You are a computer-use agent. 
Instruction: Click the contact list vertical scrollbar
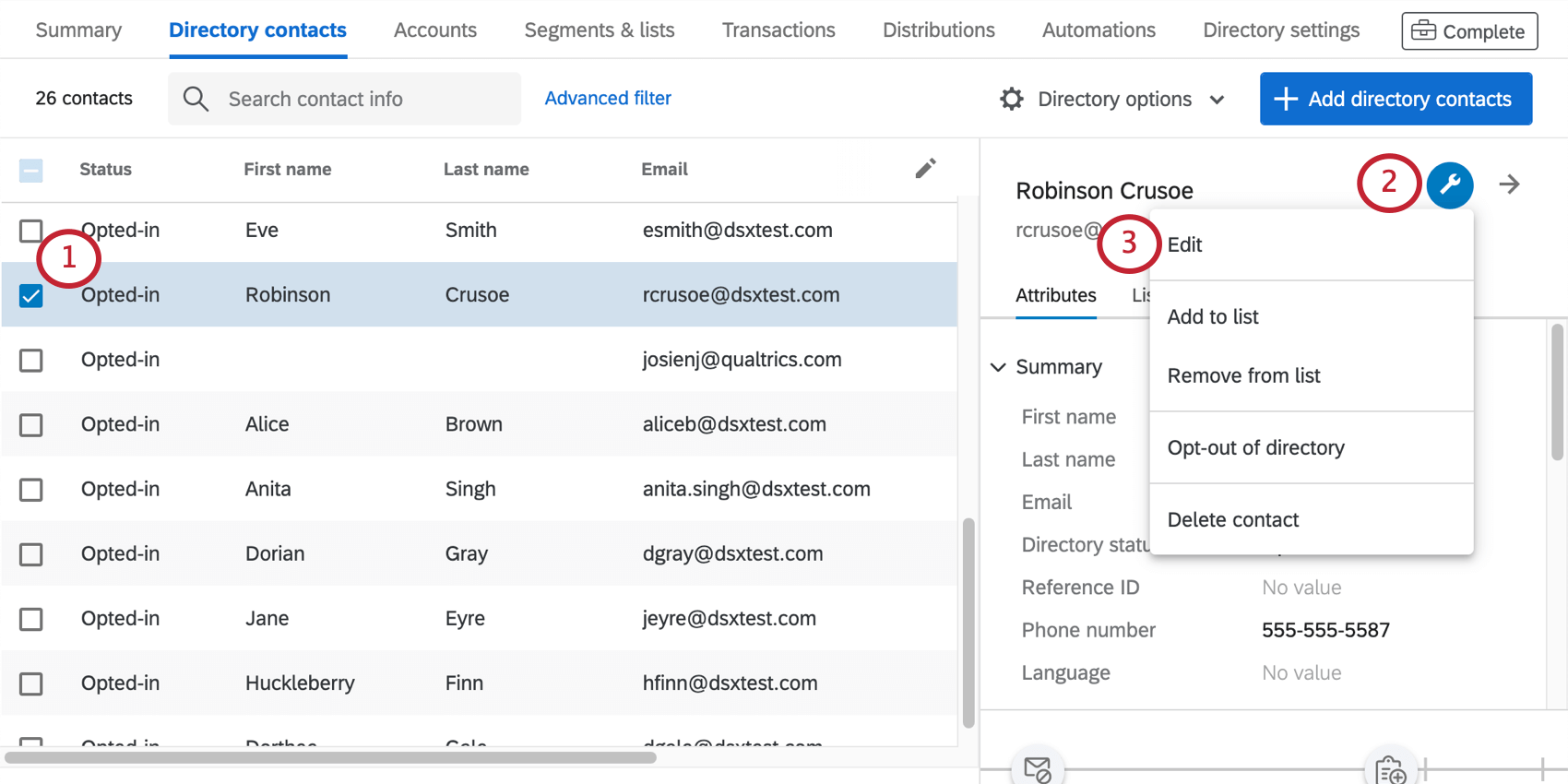[x=968, y=623]
